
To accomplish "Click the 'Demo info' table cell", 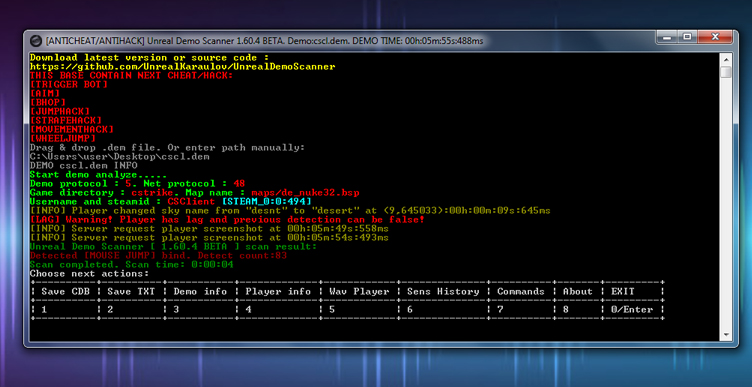I will pos(200,292).
